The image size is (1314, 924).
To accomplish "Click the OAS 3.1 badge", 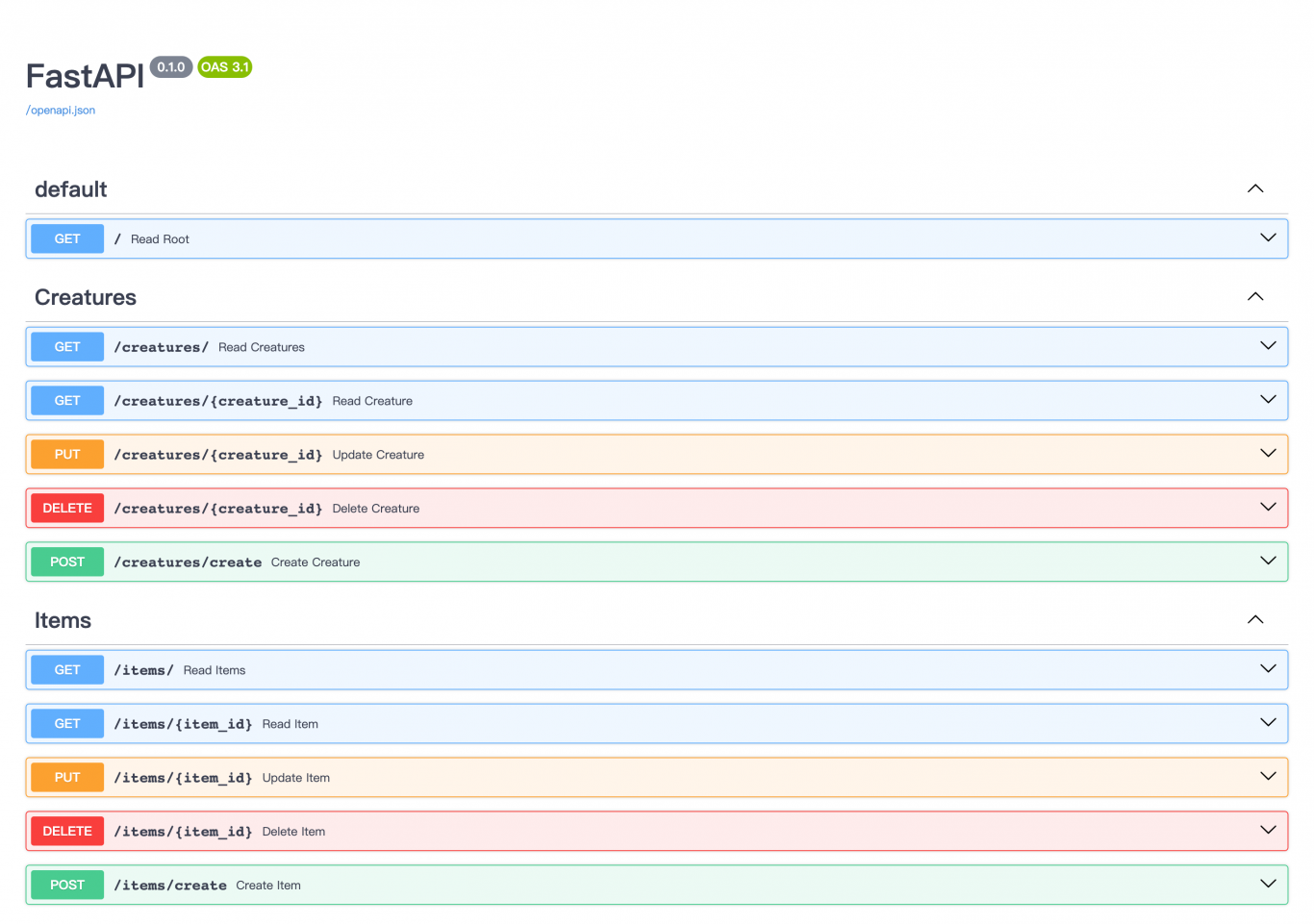I will pos(225,67).
